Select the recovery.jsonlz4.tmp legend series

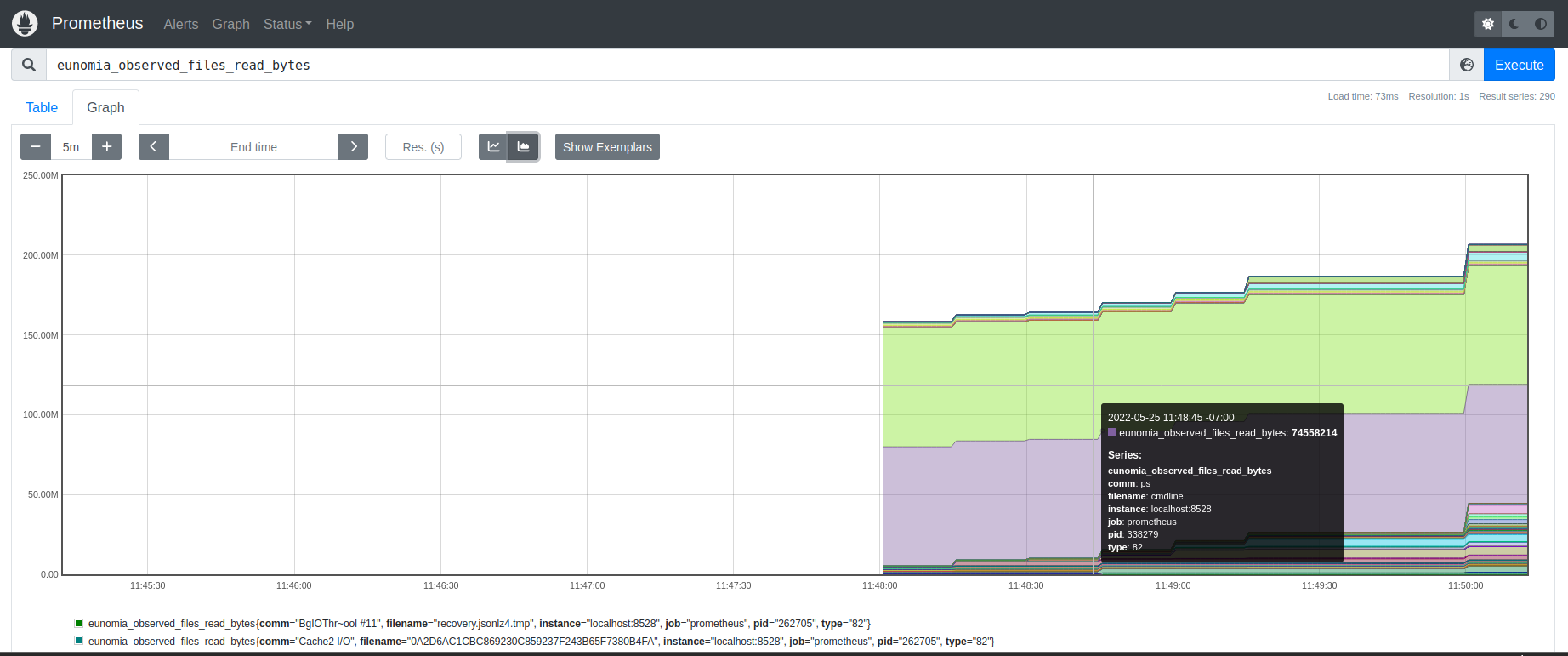480,624
